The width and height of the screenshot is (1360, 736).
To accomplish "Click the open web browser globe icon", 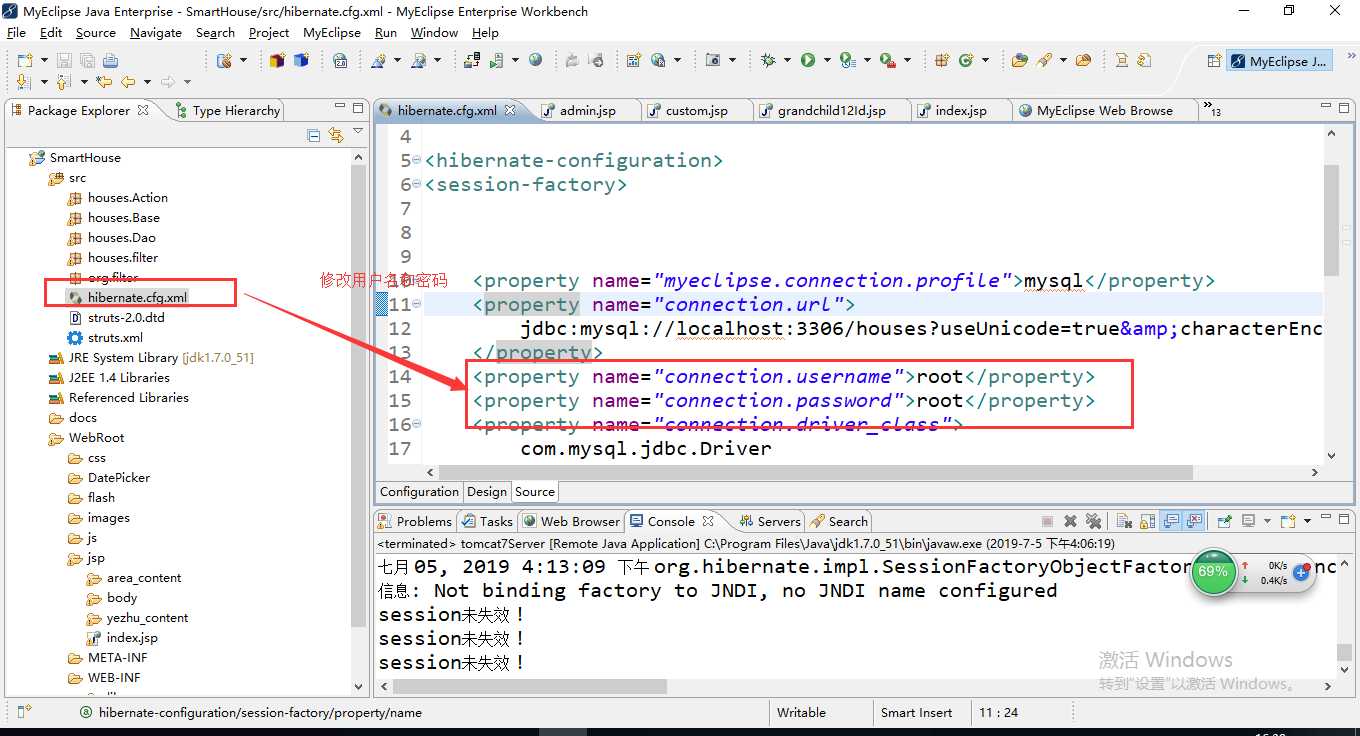I will (535, 61).
